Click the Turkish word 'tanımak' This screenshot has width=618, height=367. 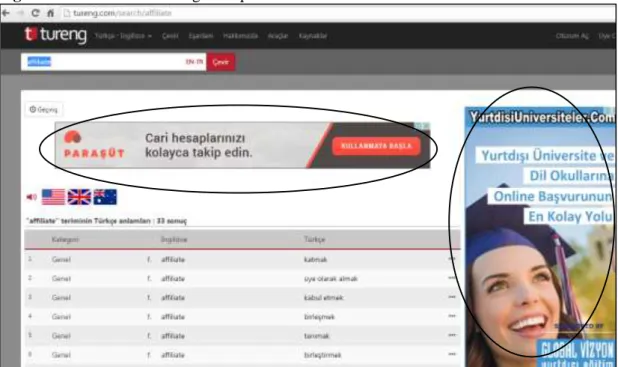[x=317, y=336]
